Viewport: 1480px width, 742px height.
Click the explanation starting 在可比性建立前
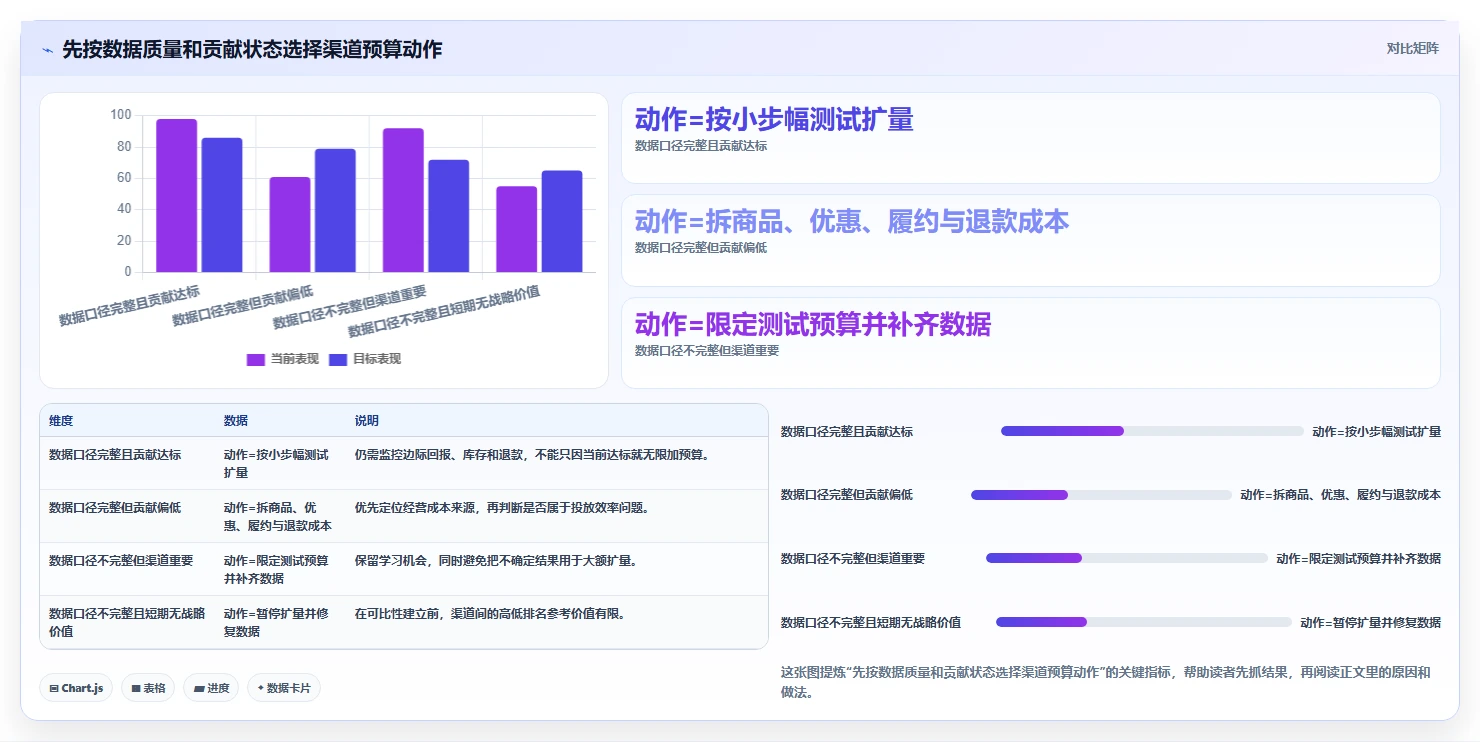click(491, 614)
